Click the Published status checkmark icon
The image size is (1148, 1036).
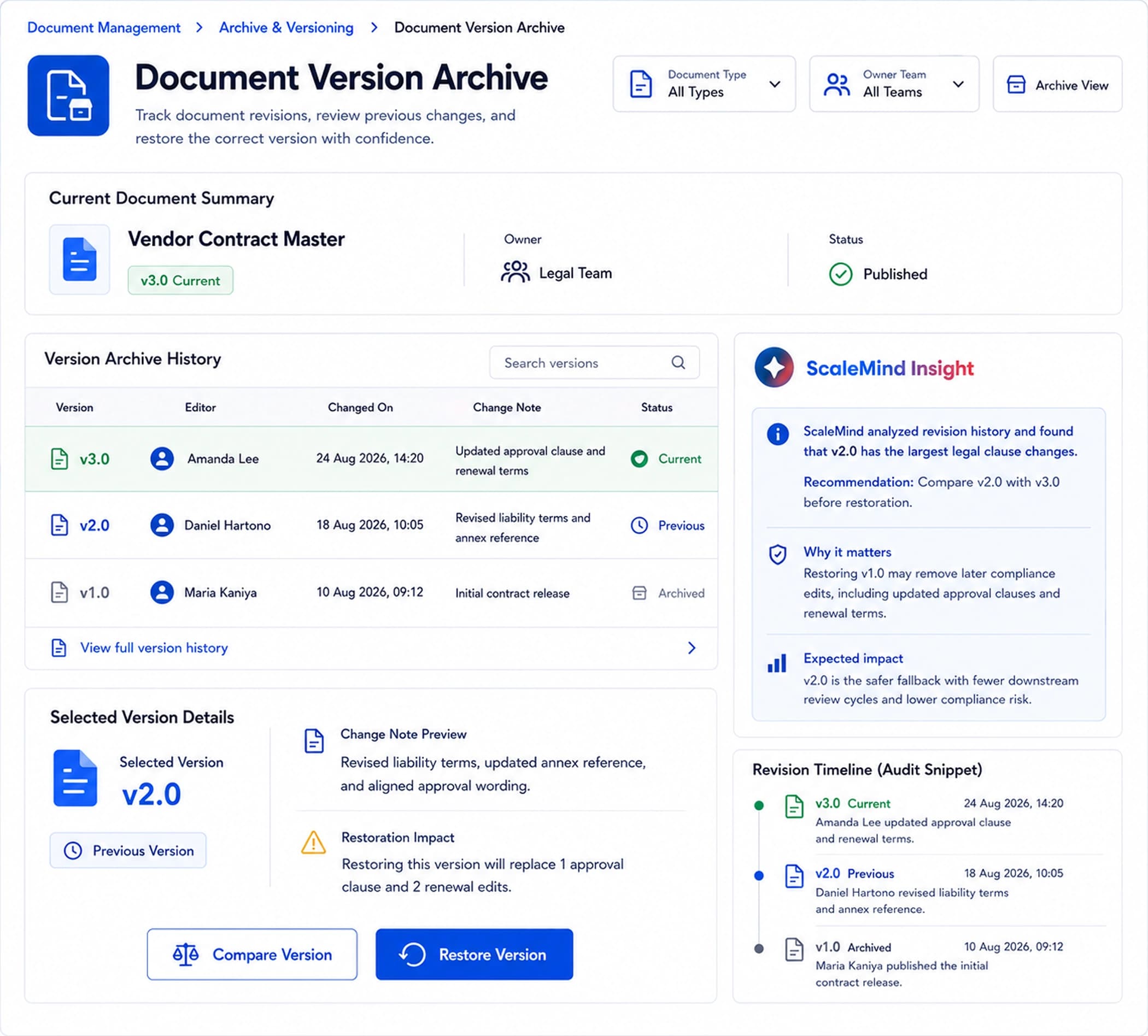pyautogui.click(x=841, y=274)
